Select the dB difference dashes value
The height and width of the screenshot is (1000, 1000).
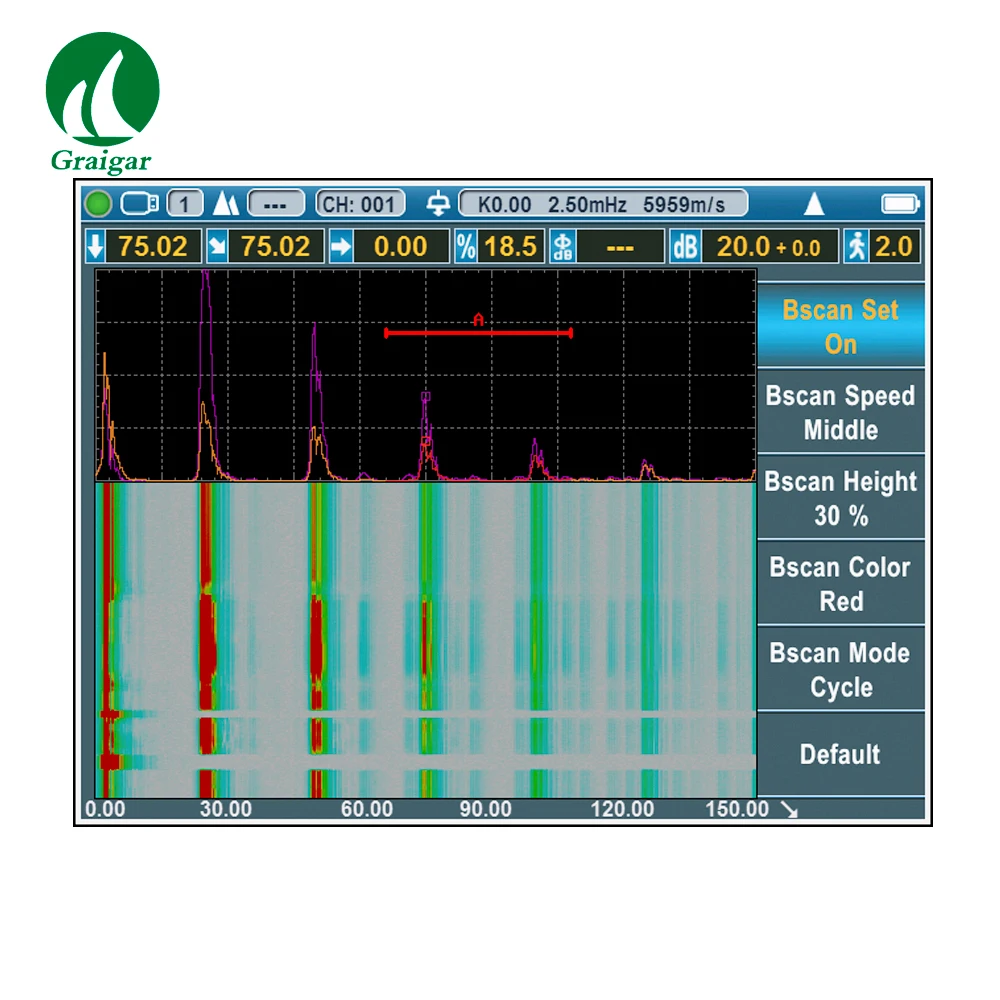click(x=620, y=246)
